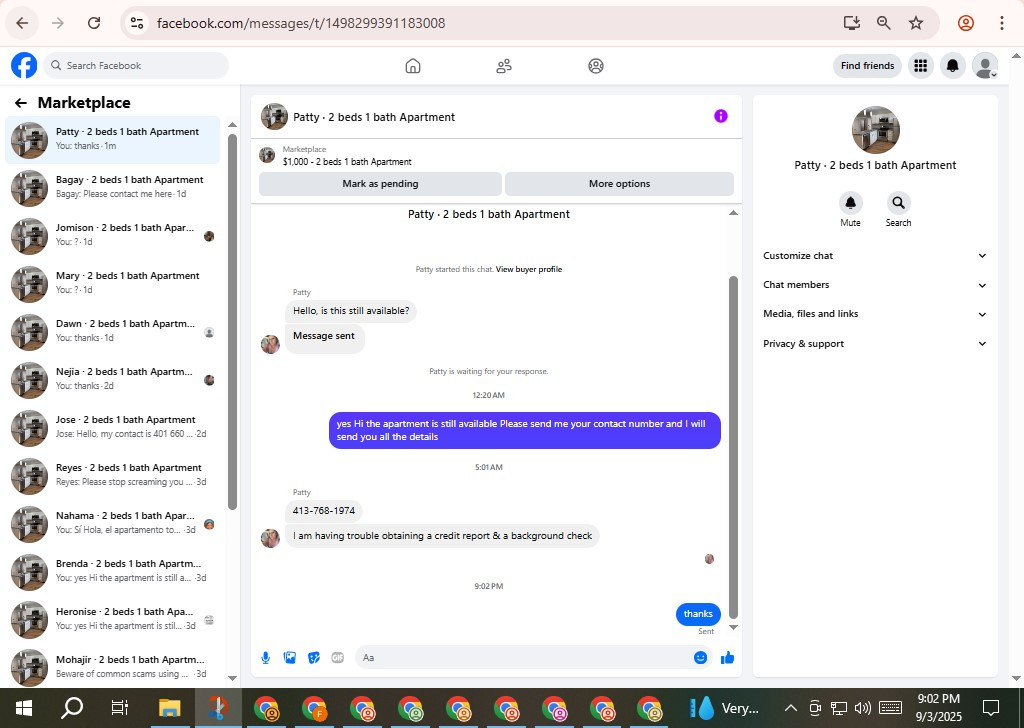Open File Explorer from the taskbar

tap(170, 708)
